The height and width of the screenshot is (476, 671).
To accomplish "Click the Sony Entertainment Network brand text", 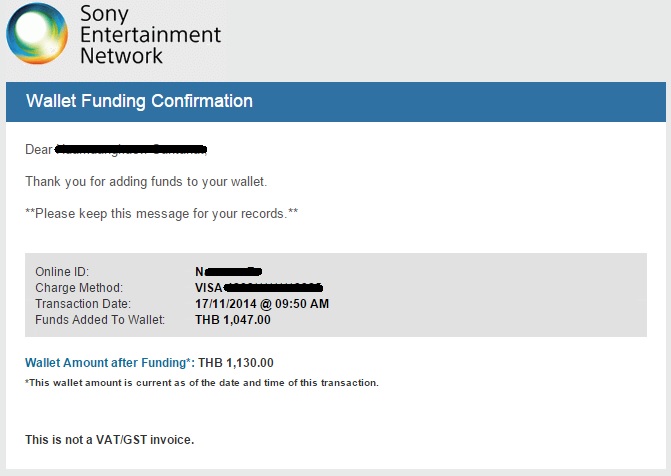I will pos(149,35).
